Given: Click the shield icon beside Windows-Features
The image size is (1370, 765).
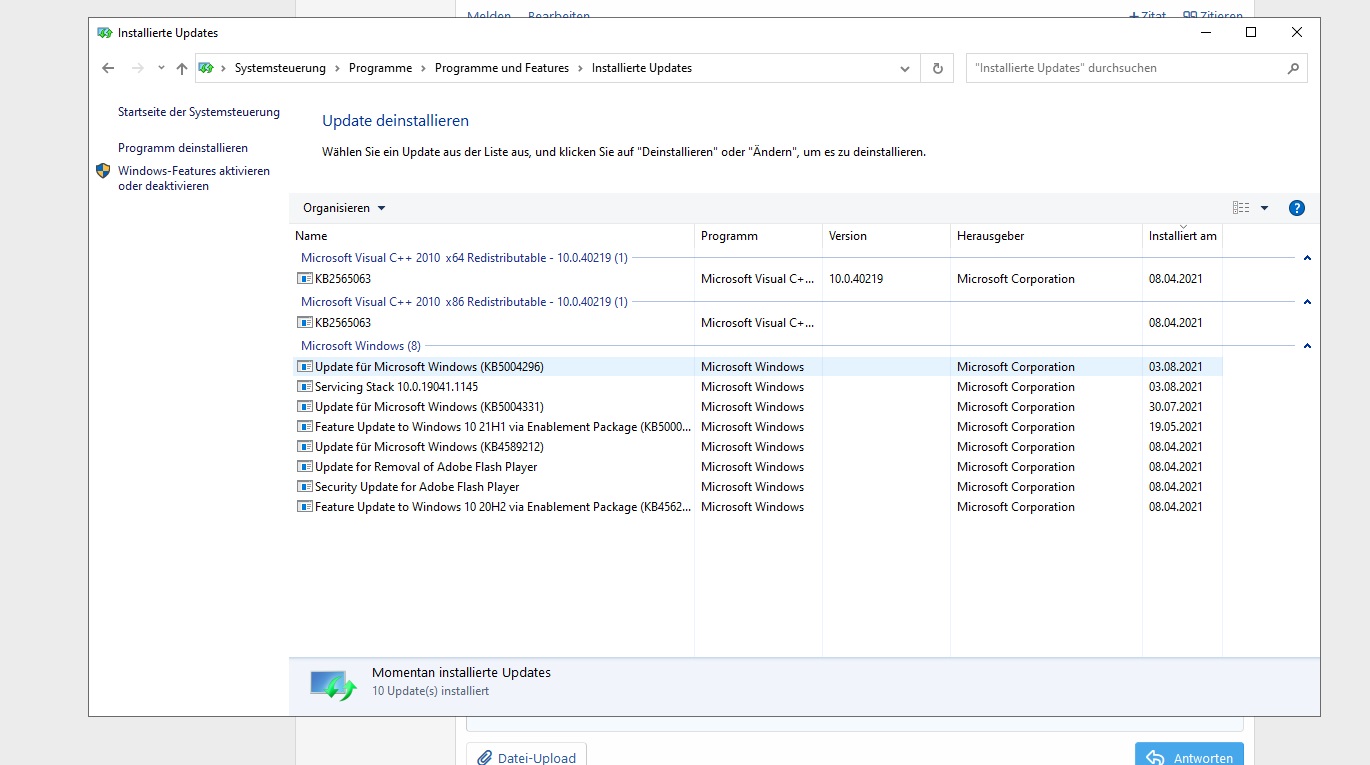Looking at the screenshot, I should (103, 171).
